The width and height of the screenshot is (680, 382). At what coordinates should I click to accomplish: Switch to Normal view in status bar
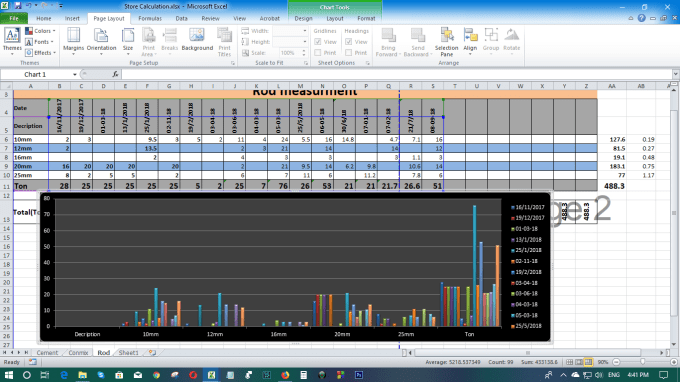pos(569,362)
